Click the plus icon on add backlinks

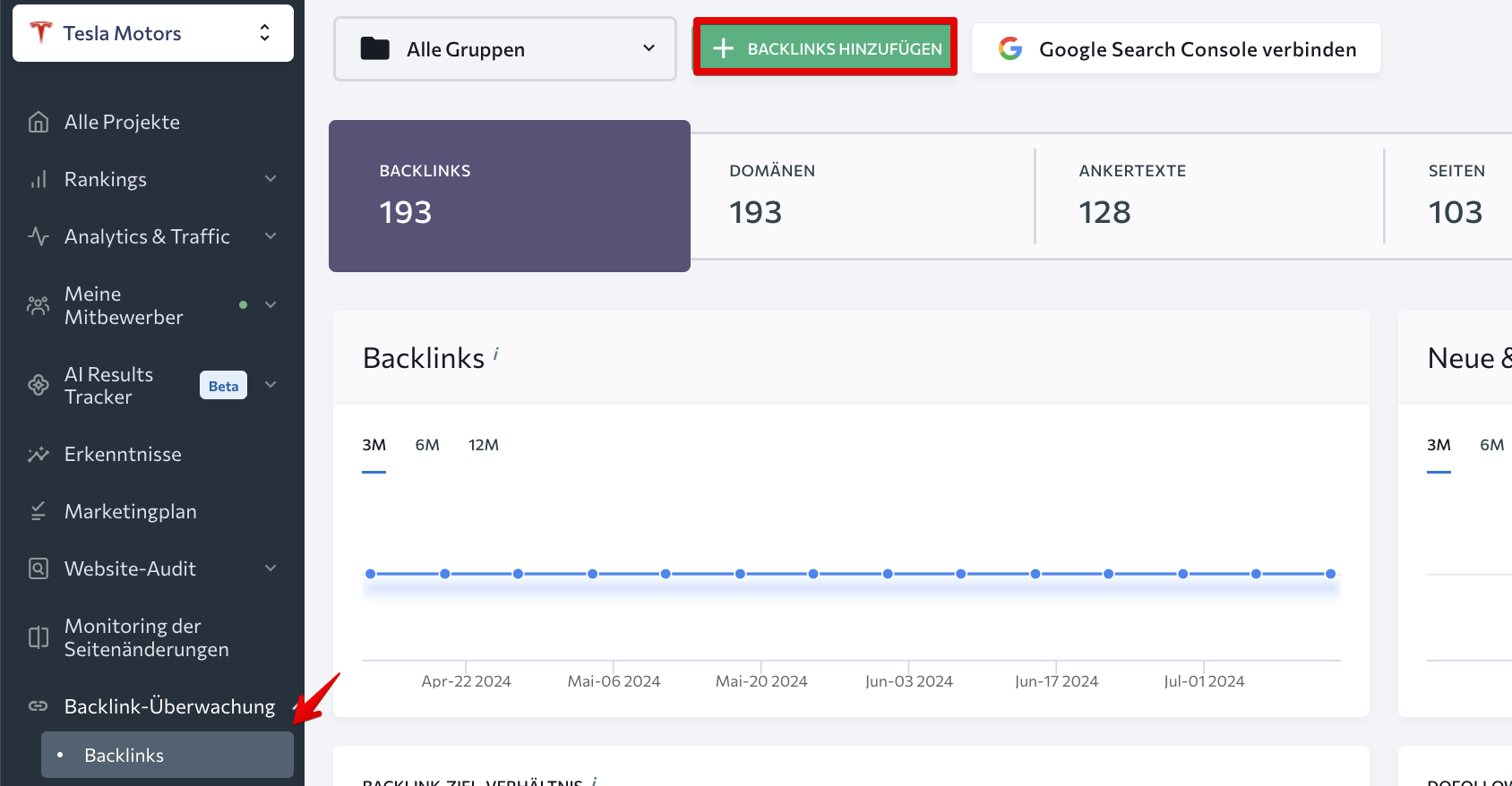tap(724, 48)
